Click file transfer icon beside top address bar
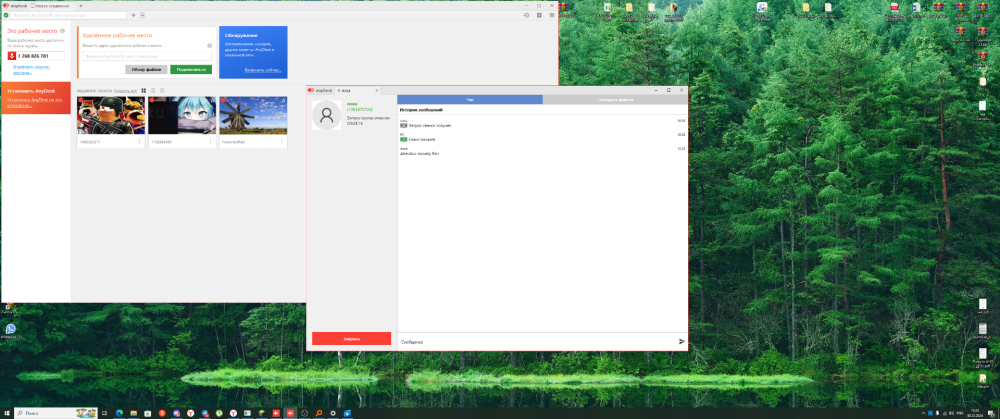 142,15
